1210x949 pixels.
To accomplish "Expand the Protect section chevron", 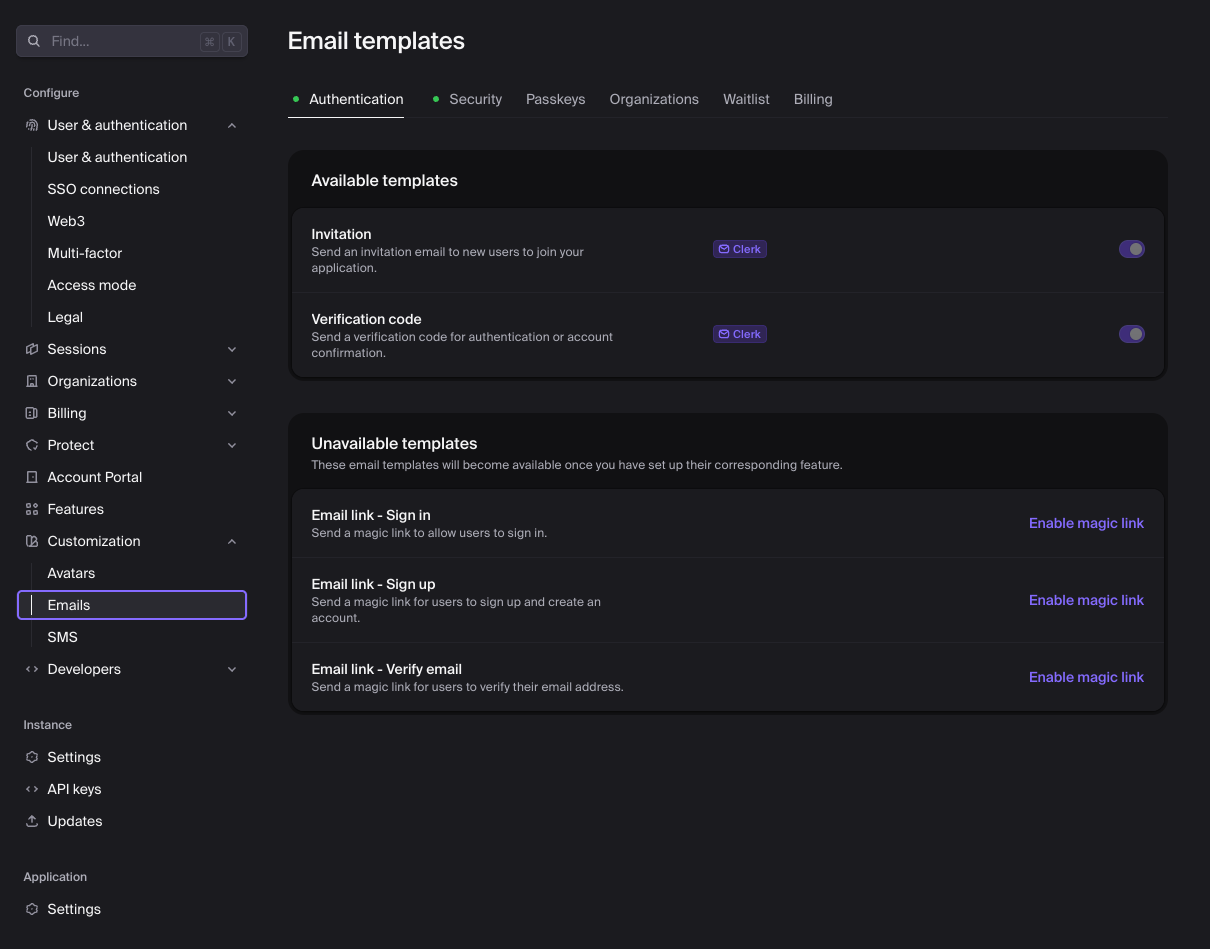I will pyautogui.click(x=232, y=445).
